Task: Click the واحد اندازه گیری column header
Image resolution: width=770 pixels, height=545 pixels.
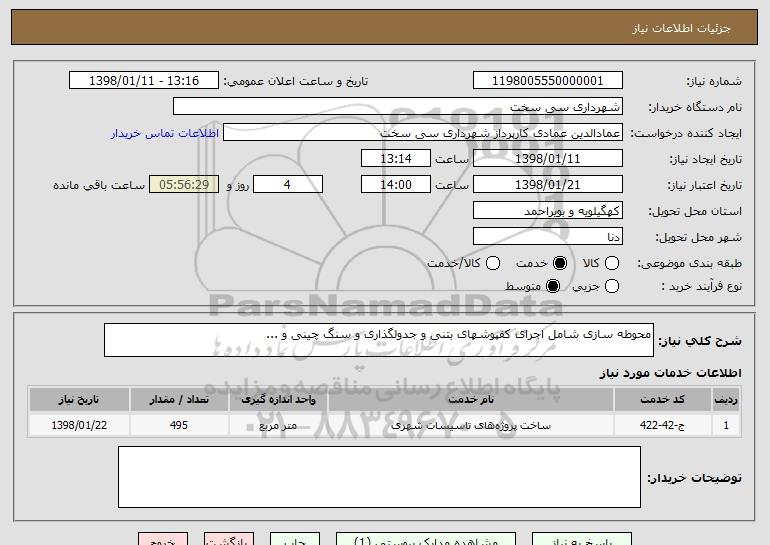Action: (x=278, y=400)
